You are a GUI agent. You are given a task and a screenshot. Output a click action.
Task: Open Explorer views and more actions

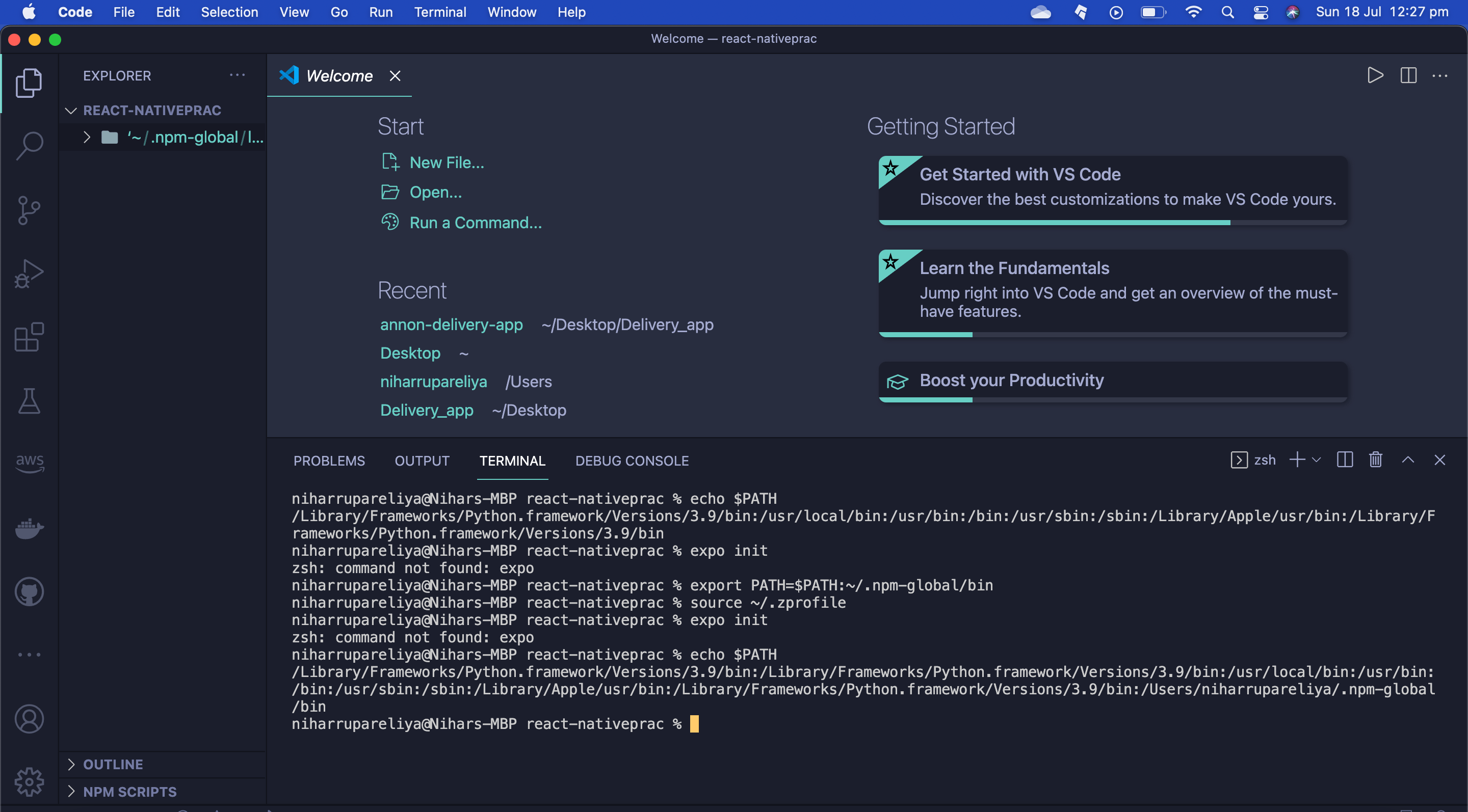pos(237,75)
